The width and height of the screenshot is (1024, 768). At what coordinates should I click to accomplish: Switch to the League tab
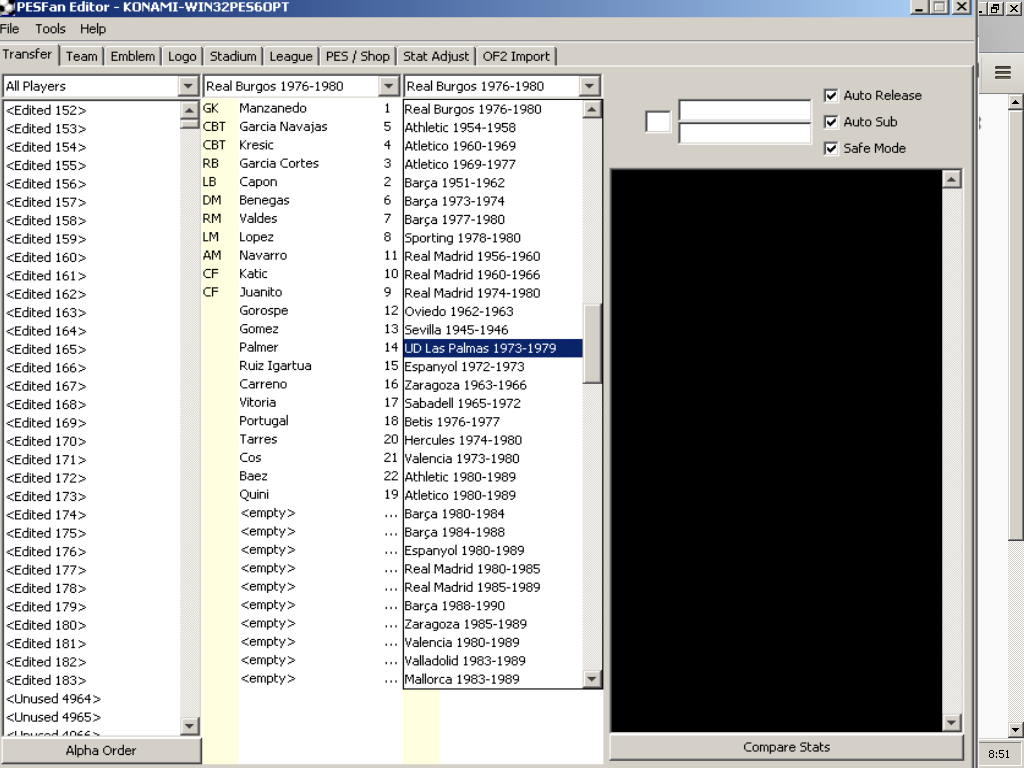coord(291,56)
